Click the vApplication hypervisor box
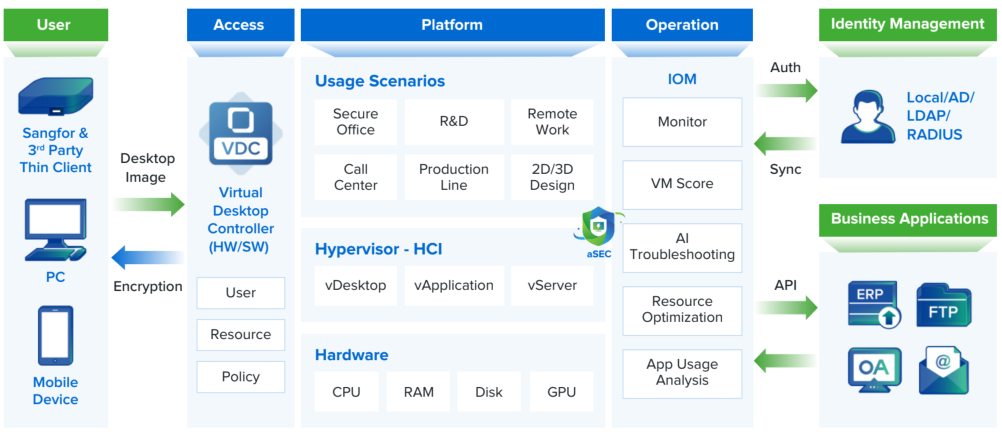Screen dimensions: 1002x435 pyautogui.click(x=454, y=285)
